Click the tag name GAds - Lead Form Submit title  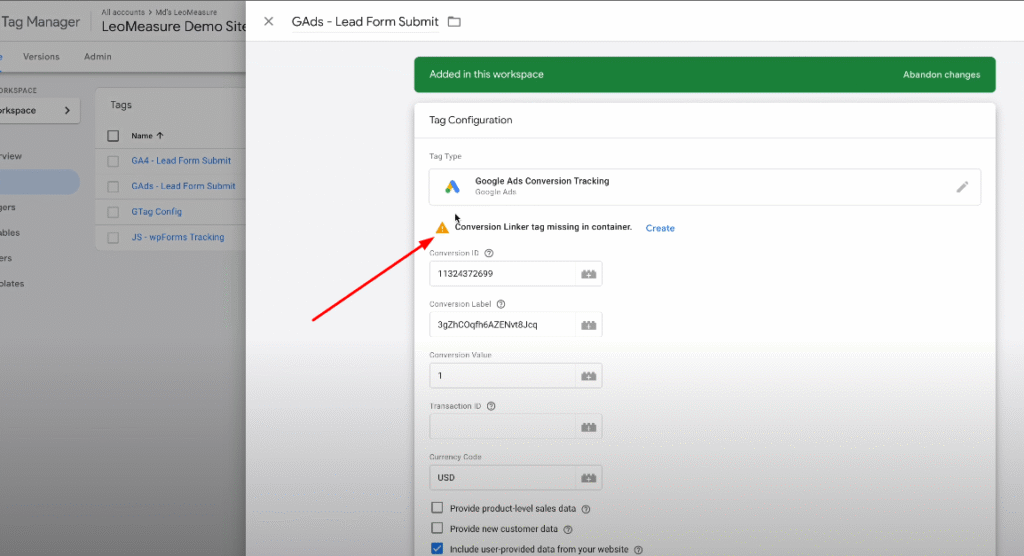(x=364, y=22)
